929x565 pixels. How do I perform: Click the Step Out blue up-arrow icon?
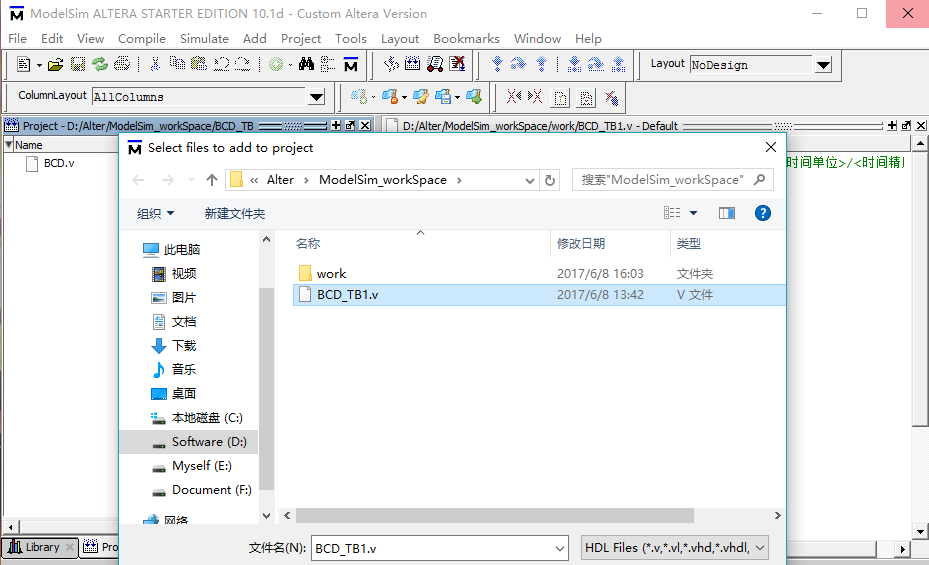(542, 64)
